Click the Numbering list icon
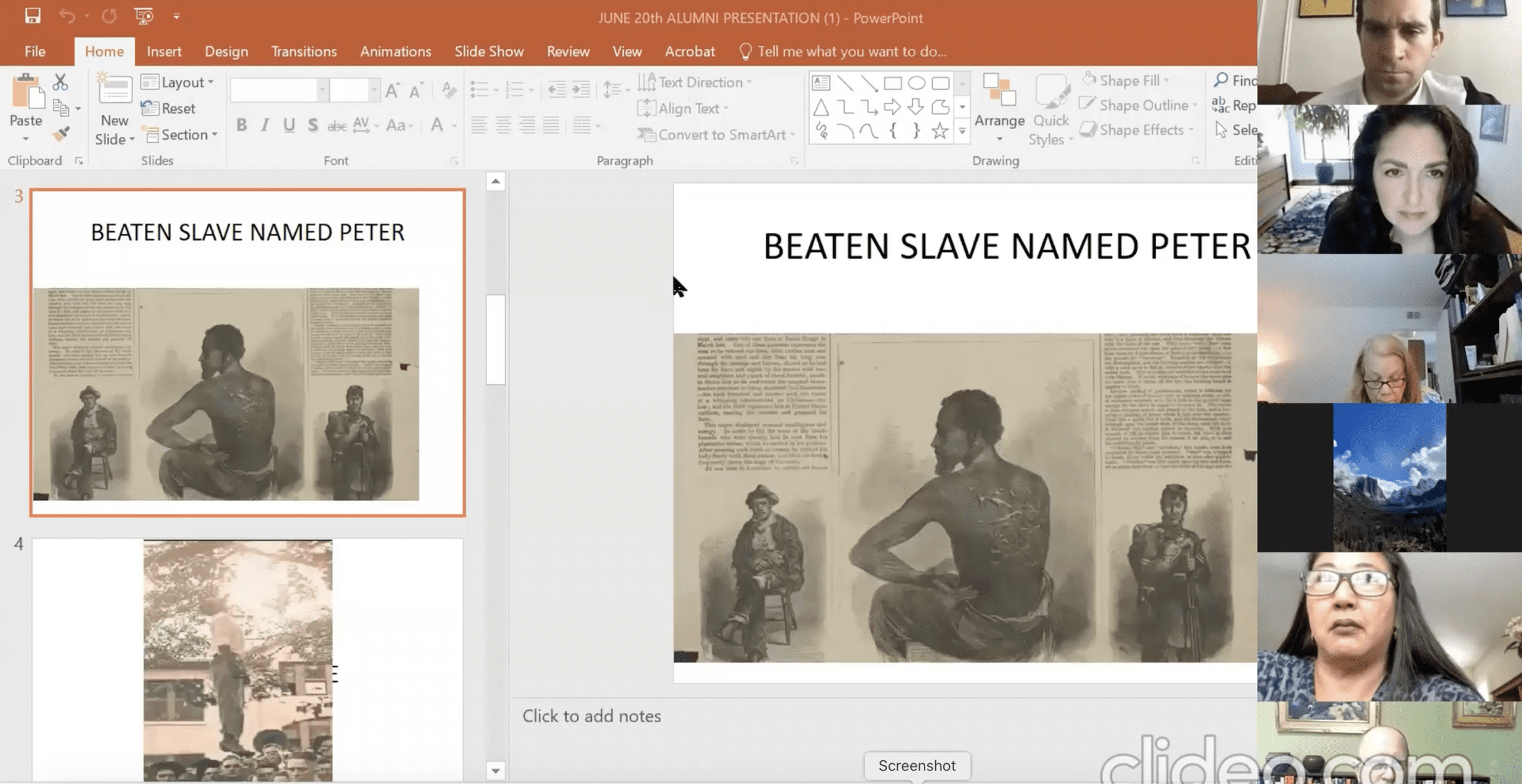Image resolution: width=1522 pixels, height=784 pixels. click(514, 90)
